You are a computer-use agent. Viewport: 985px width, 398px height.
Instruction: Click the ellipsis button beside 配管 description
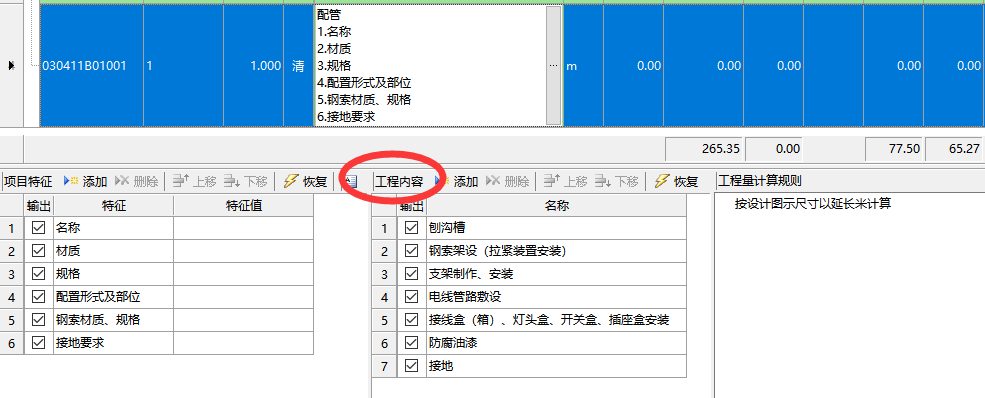click(x=553, y=65)
